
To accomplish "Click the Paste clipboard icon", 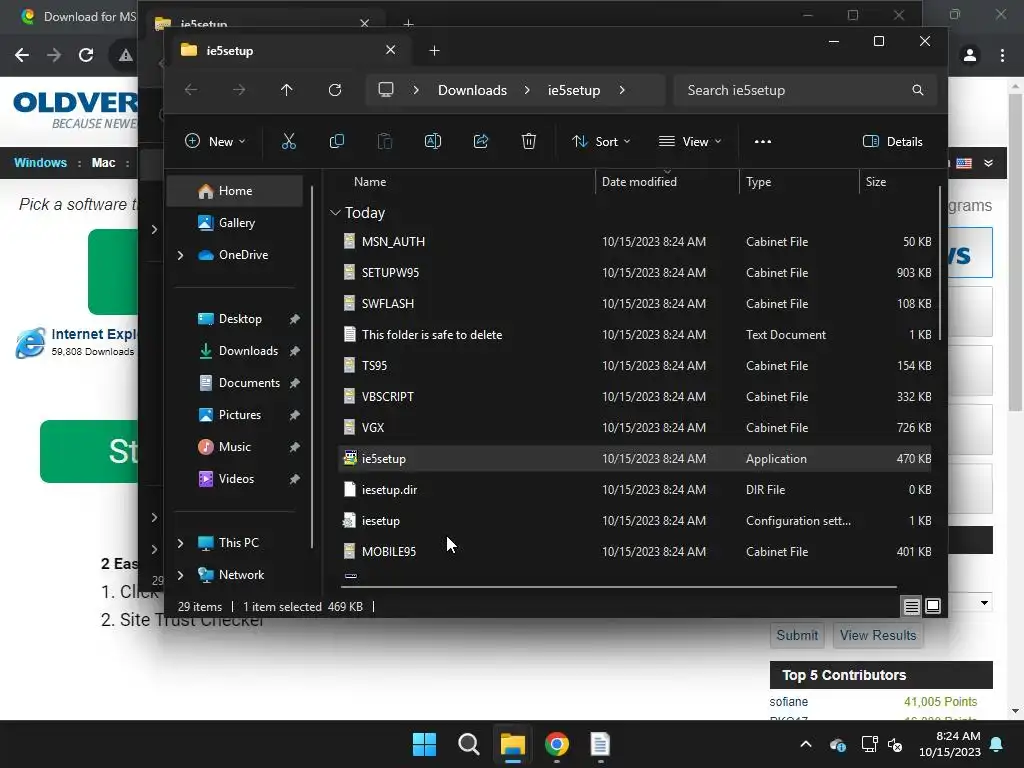I will 385,141.
